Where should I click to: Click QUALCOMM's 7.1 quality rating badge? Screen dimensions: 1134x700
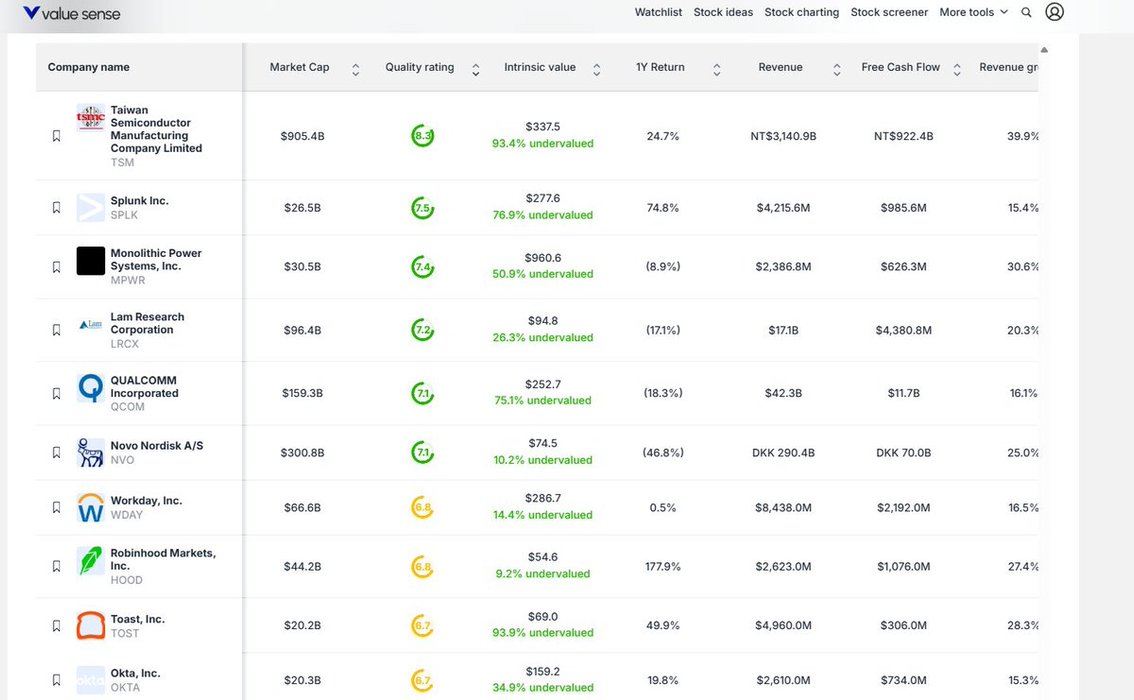tap(422, 393)
